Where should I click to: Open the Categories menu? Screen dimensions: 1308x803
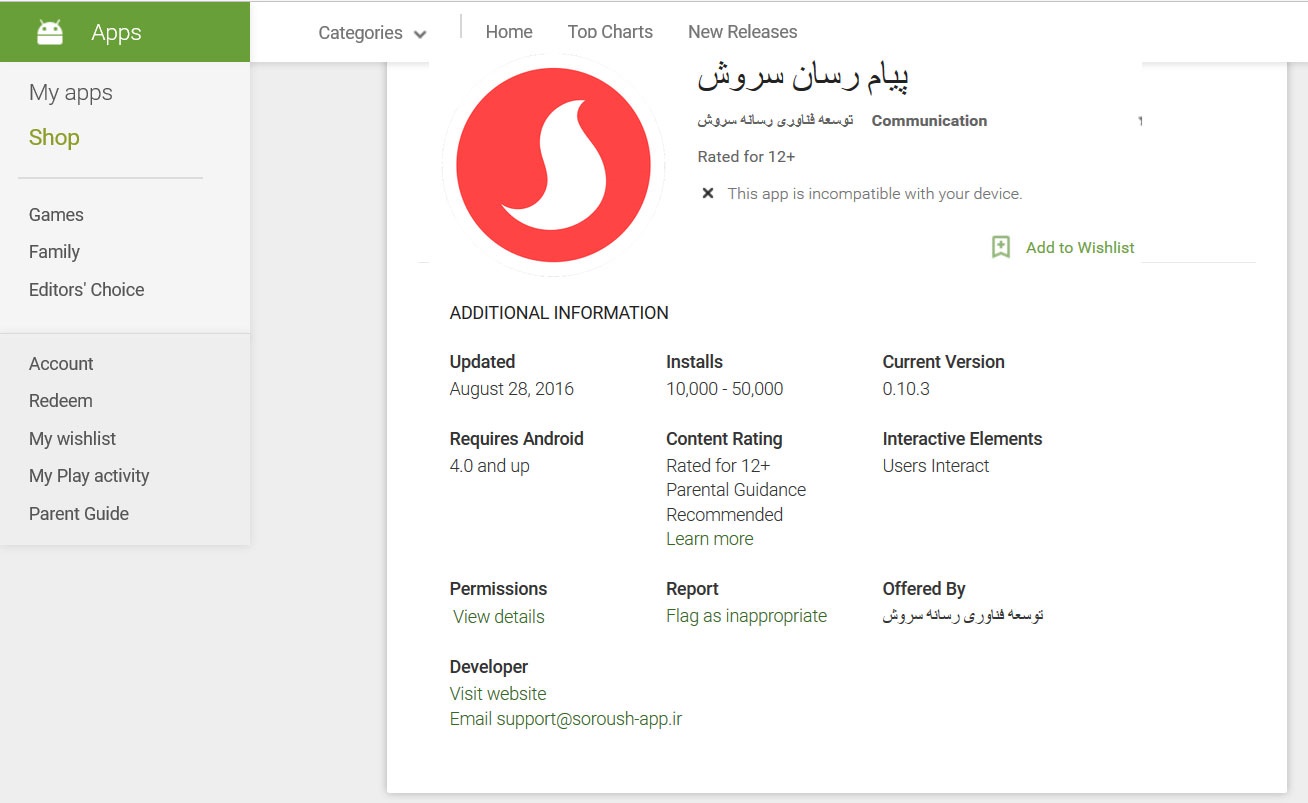(x=372, y=33)
